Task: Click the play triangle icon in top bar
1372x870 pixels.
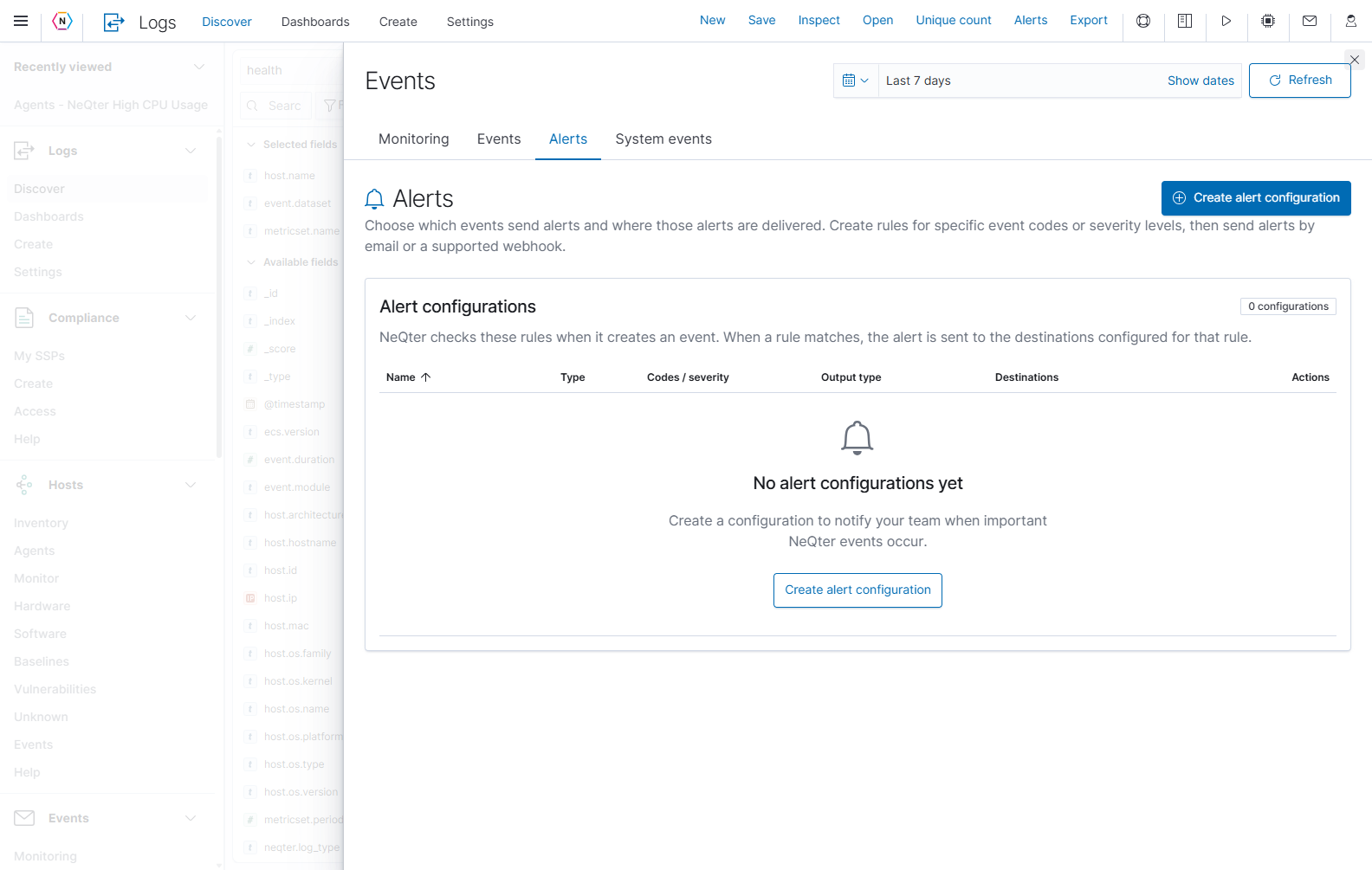Action: click(x=1226, y=21)
